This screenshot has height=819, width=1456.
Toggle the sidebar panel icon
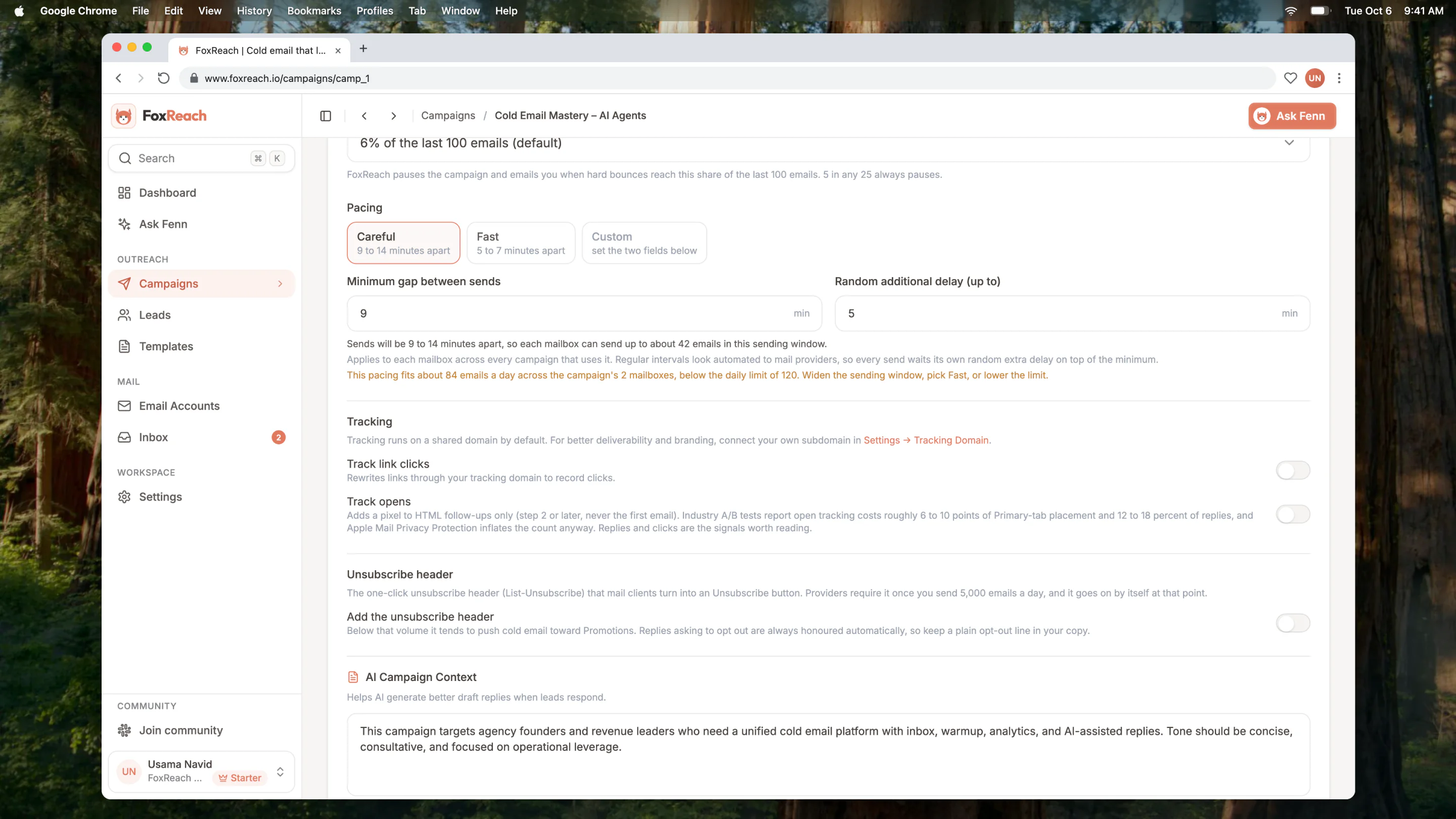tap(326, 116)
